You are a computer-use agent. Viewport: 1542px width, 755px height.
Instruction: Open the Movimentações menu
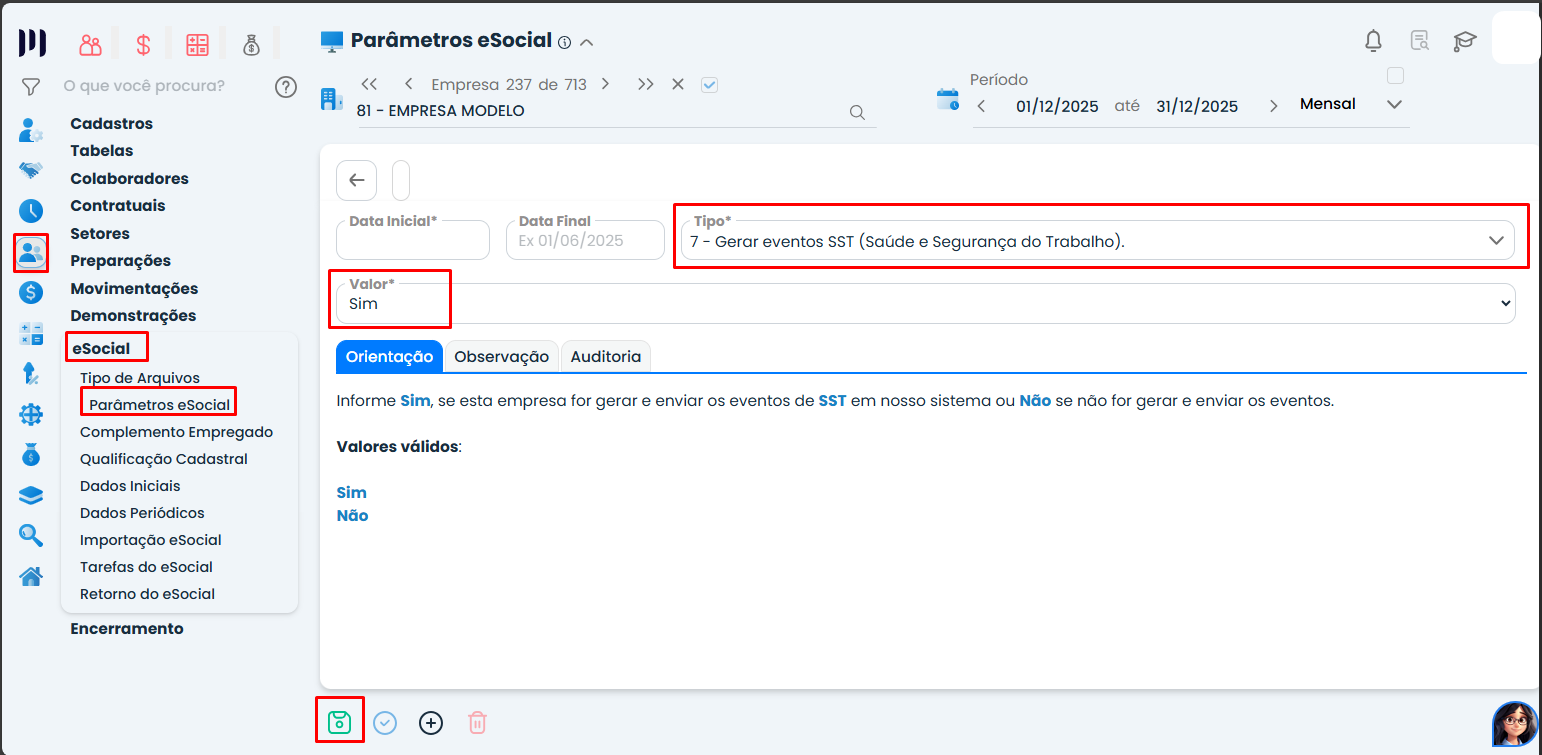[134, 289]
